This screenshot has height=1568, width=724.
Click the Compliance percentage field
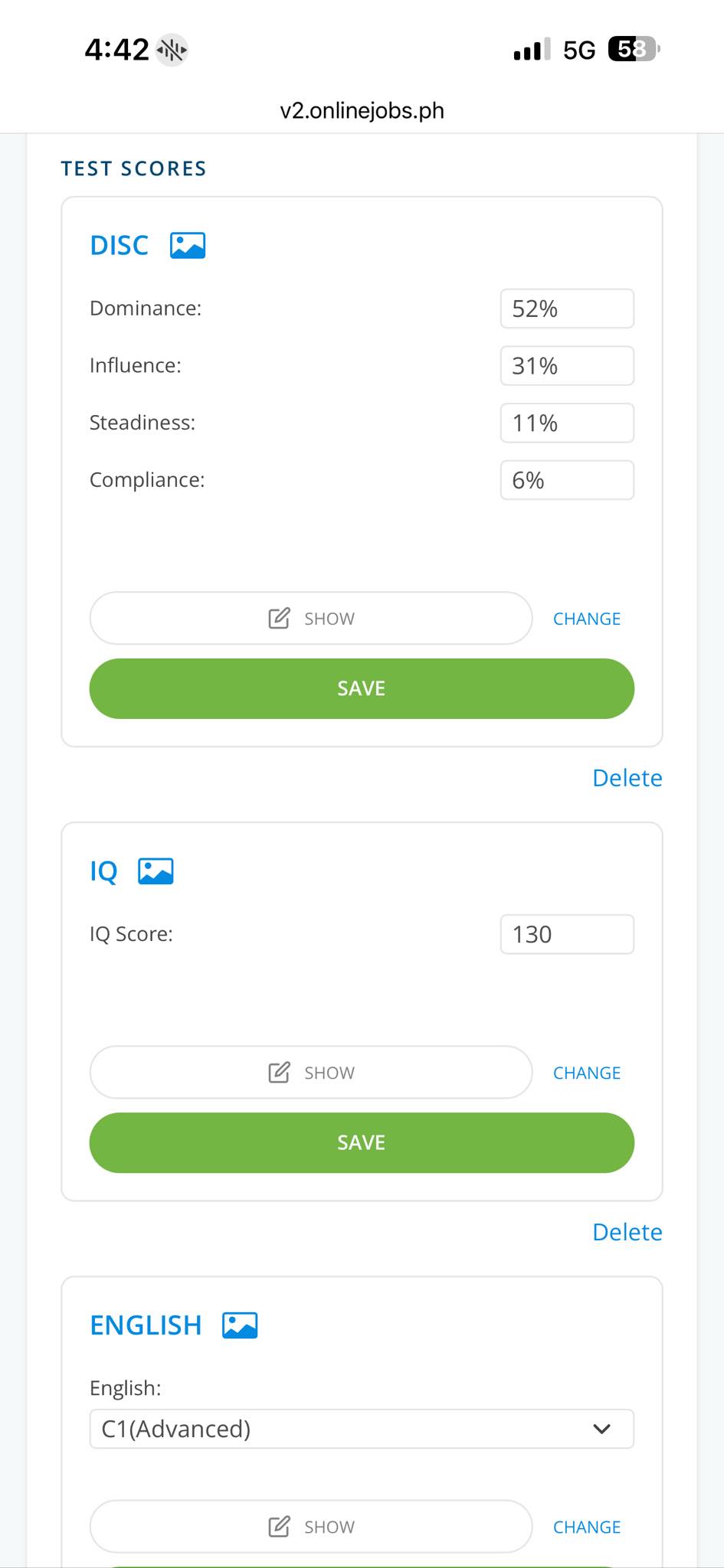[x=567, y=480]
